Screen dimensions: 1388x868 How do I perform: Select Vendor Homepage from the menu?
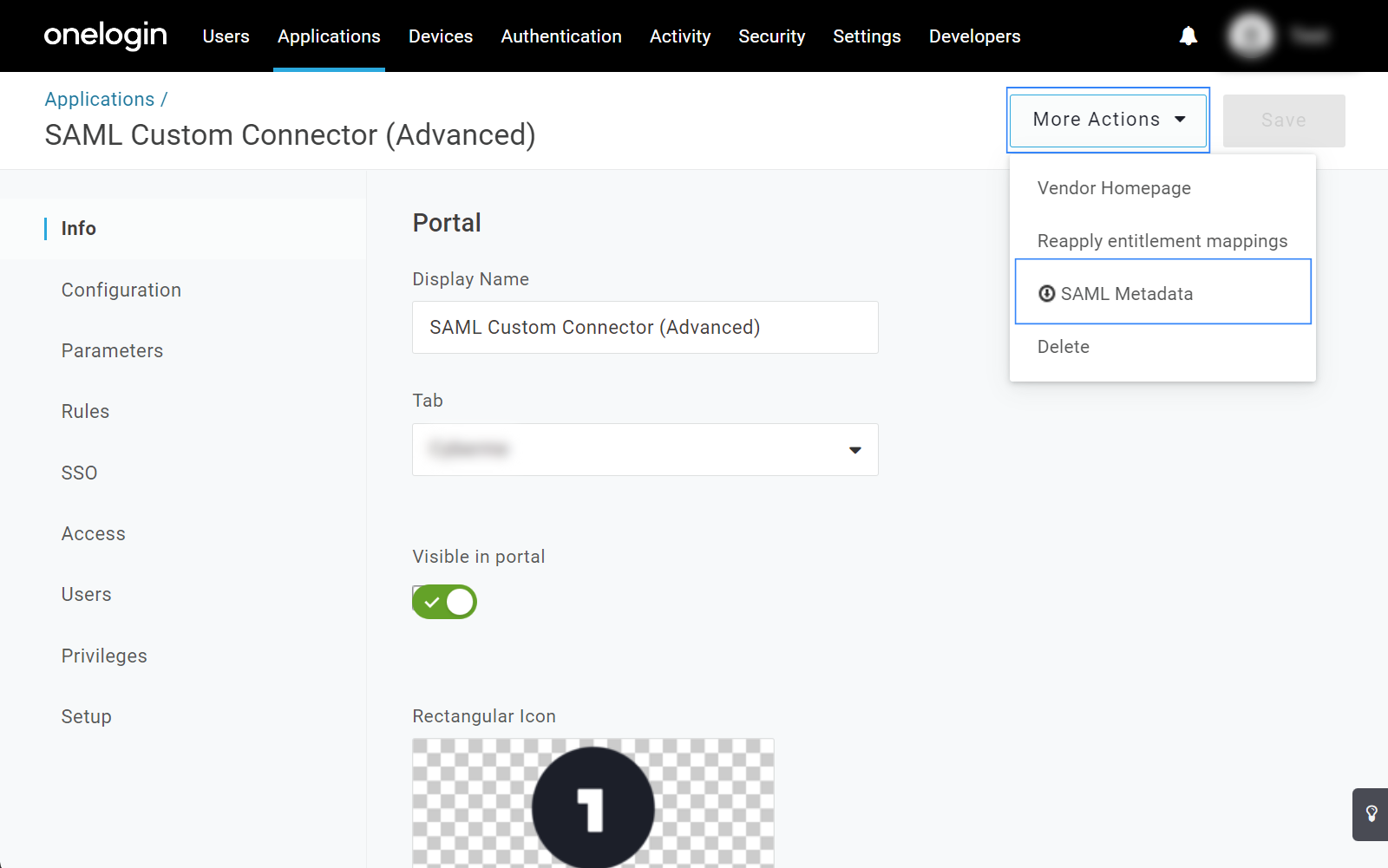(x=1114, y=188)
